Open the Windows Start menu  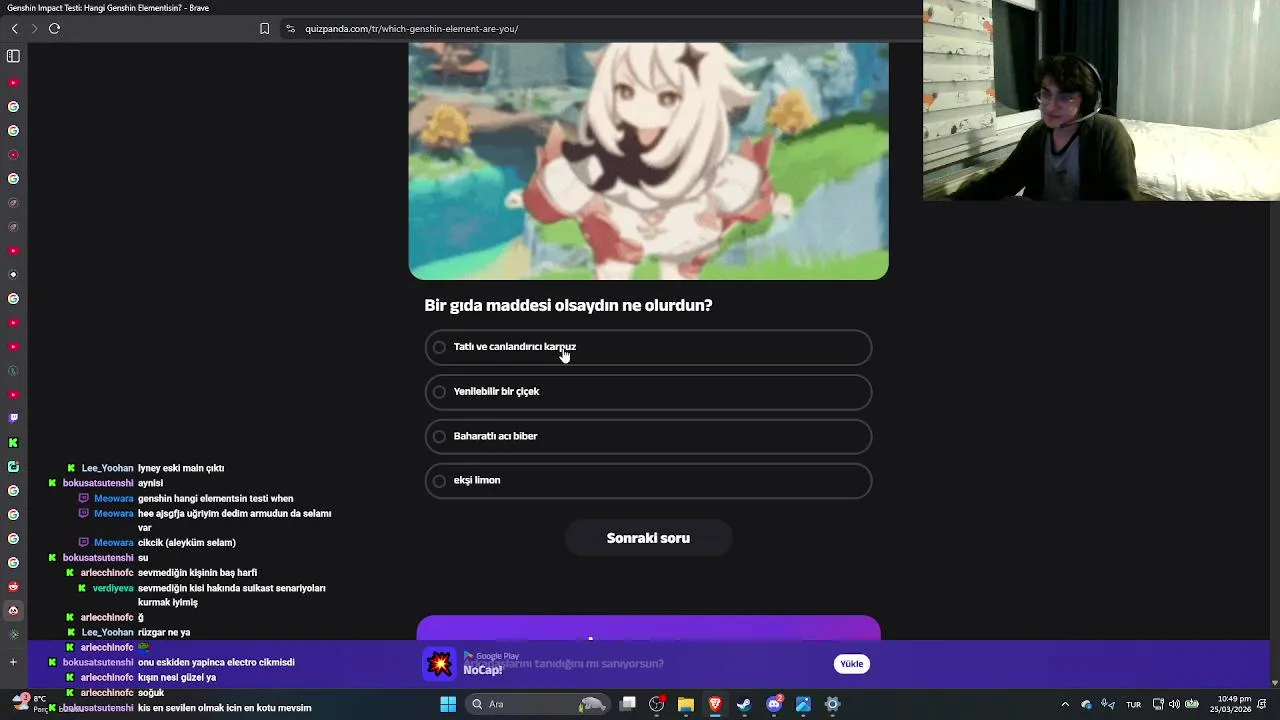coord(448,704)
